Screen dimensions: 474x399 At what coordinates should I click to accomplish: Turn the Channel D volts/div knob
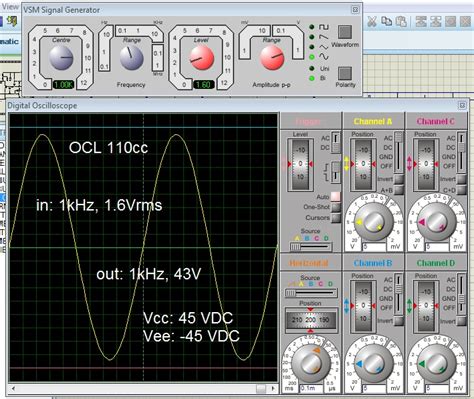click(x=436, y=364)
